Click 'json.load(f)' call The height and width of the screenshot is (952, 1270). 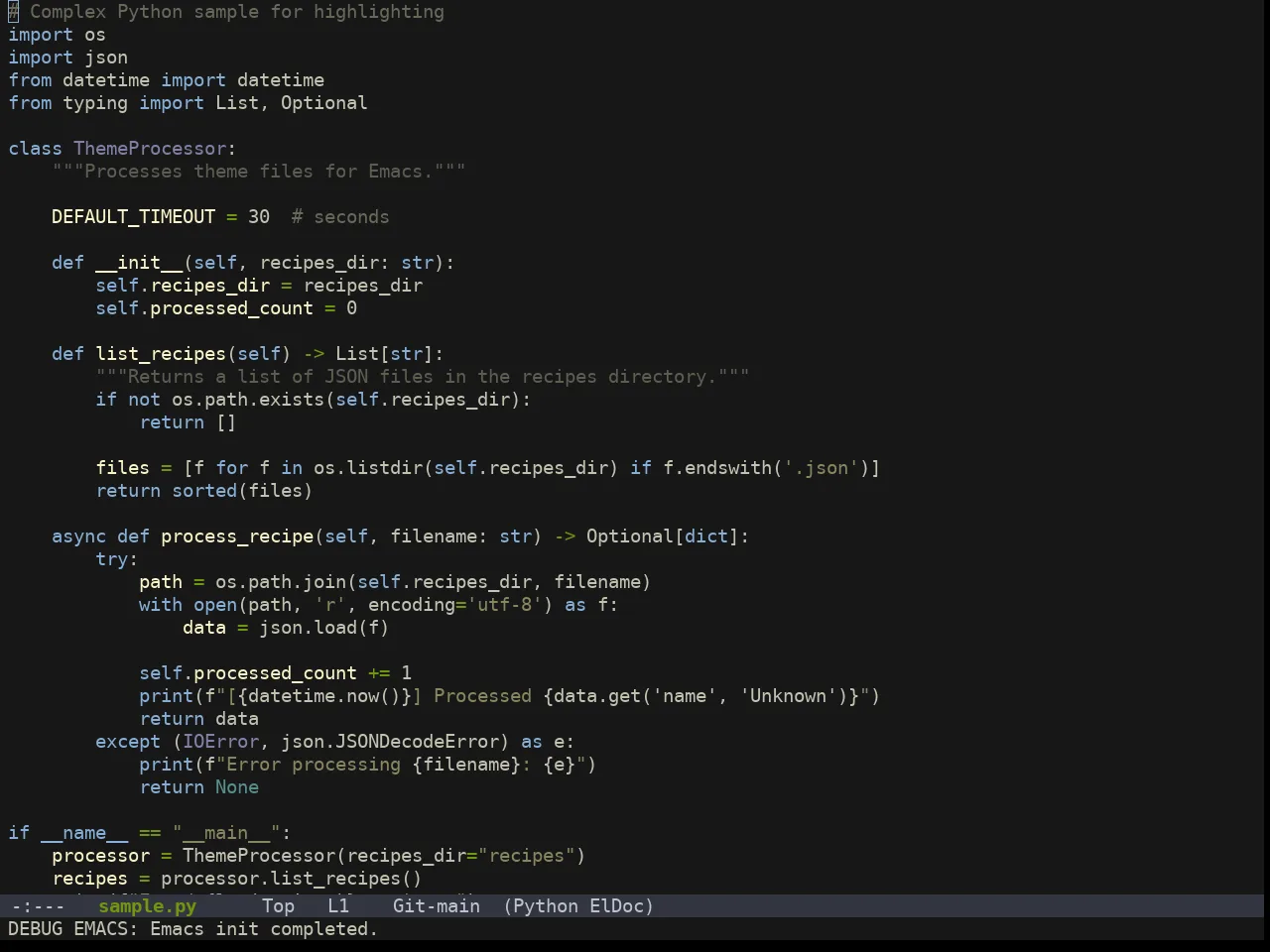[323, 628]
